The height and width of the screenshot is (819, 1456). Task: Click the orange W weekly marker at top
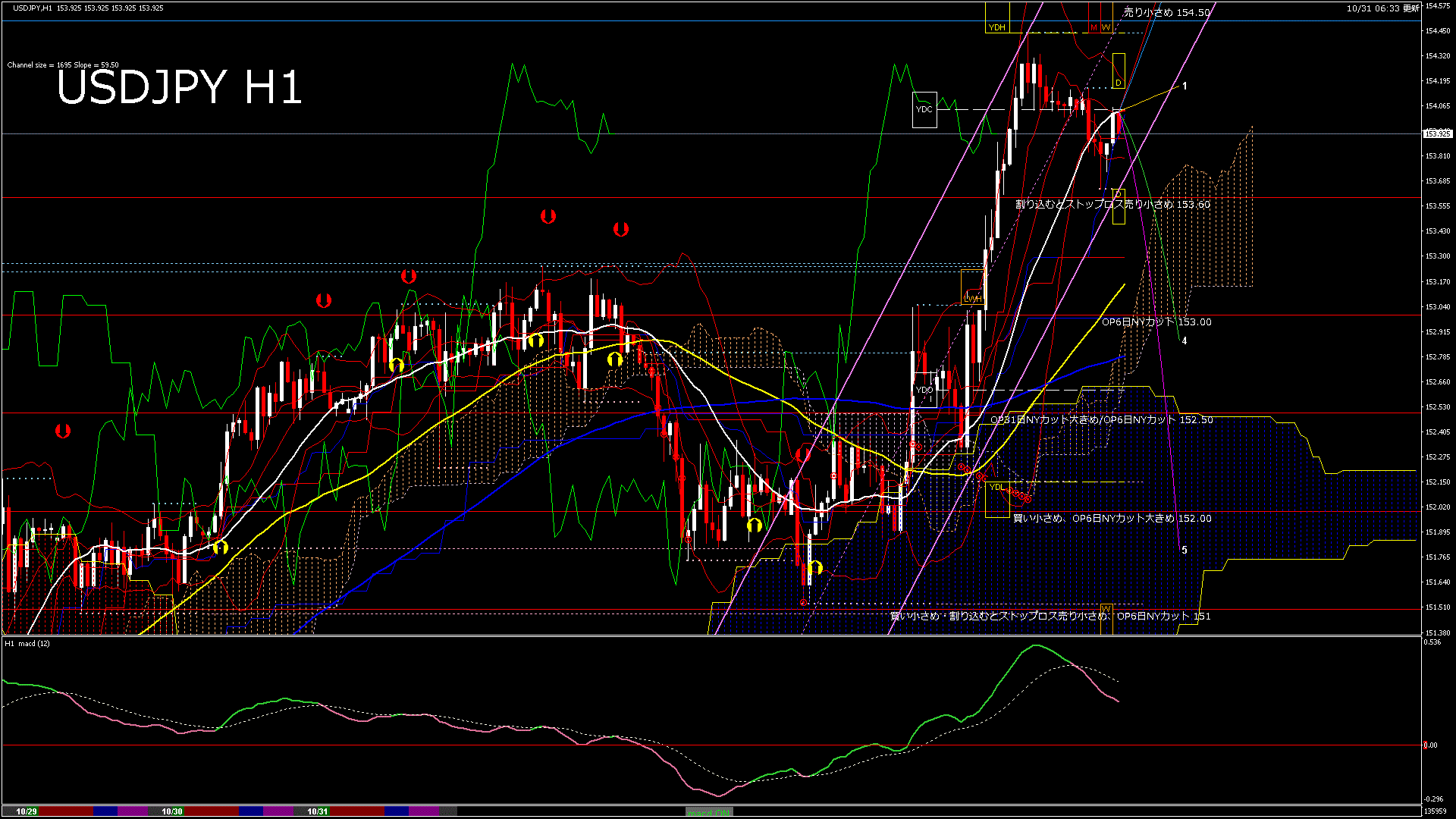tap(1107, 27)
